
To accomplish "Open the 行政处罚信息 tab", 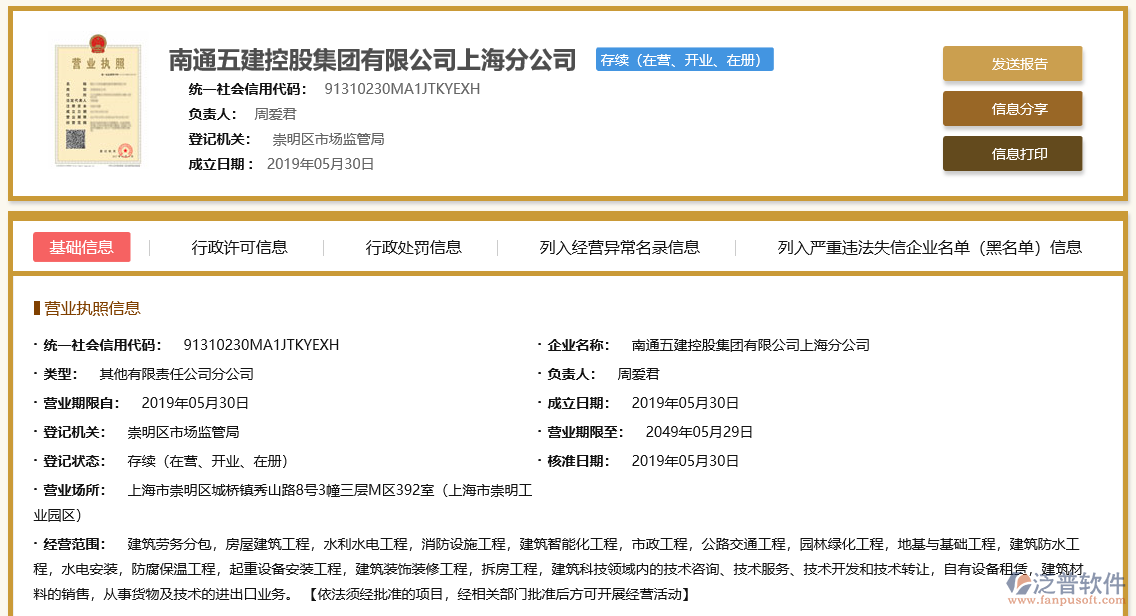I will [413, 248].
